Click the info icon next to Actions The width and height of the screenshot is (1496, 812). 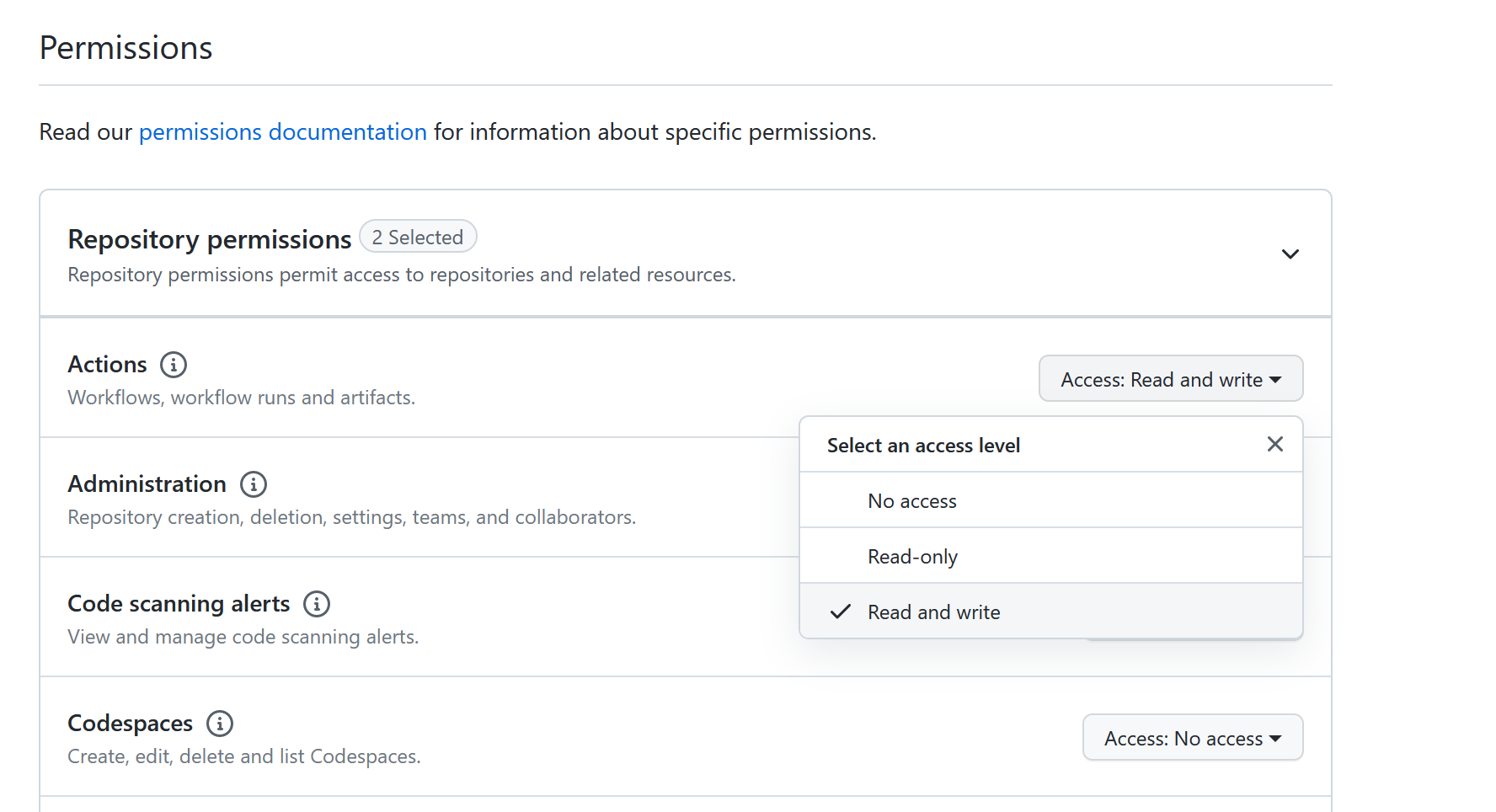(174, 364)
